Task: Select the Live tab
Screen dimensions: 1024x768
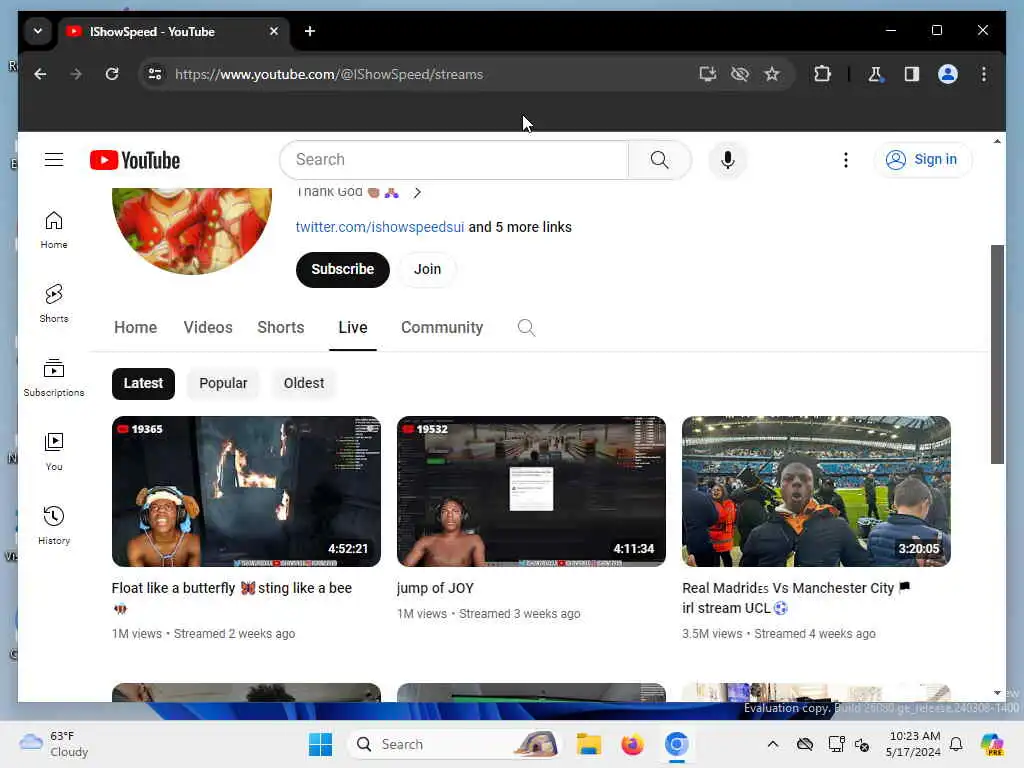Action: click(353, 327)
